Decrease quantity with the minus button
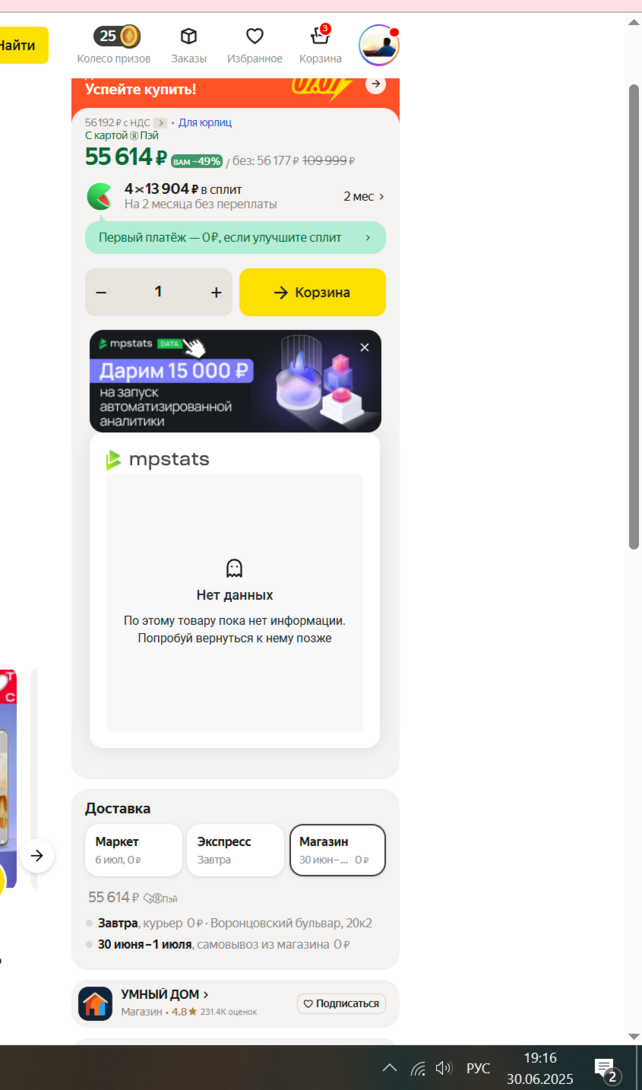This screenshot has width=642, height=1090. tap(101, 293)
